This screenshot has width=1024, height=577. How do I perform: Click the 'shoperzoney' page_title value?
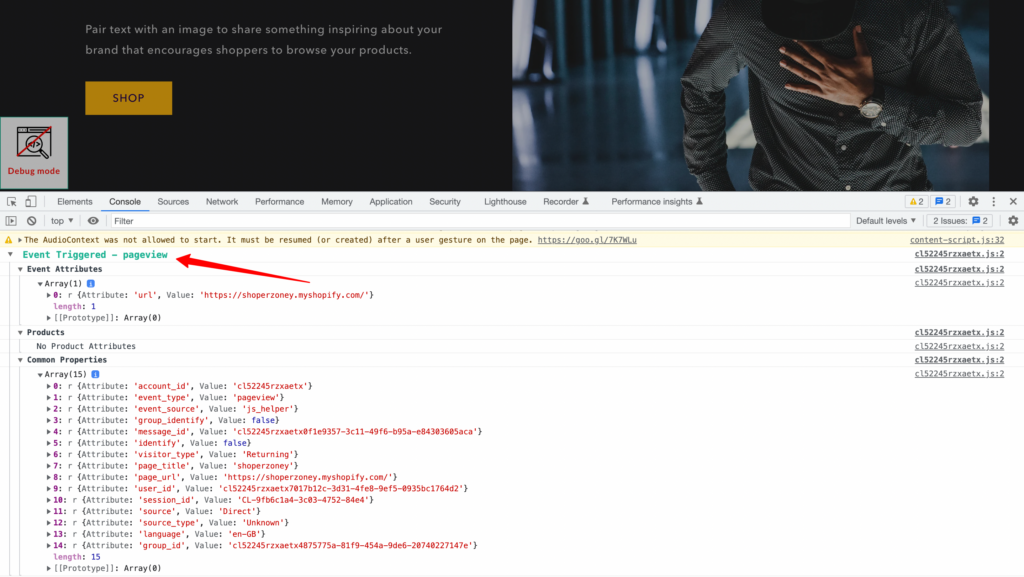pyautogui.click(x=263, y=465)
